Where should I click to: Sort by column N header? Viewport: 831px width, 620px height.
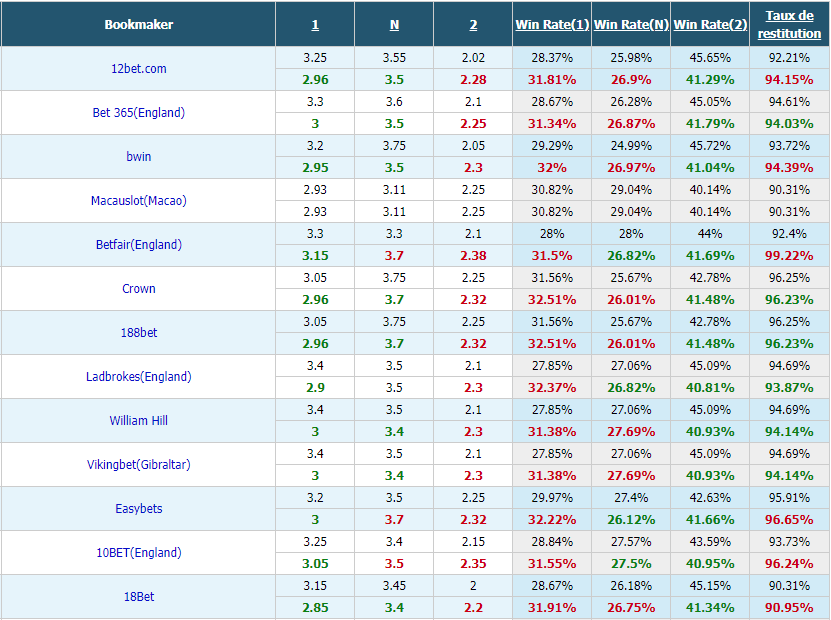pos(394,25)
